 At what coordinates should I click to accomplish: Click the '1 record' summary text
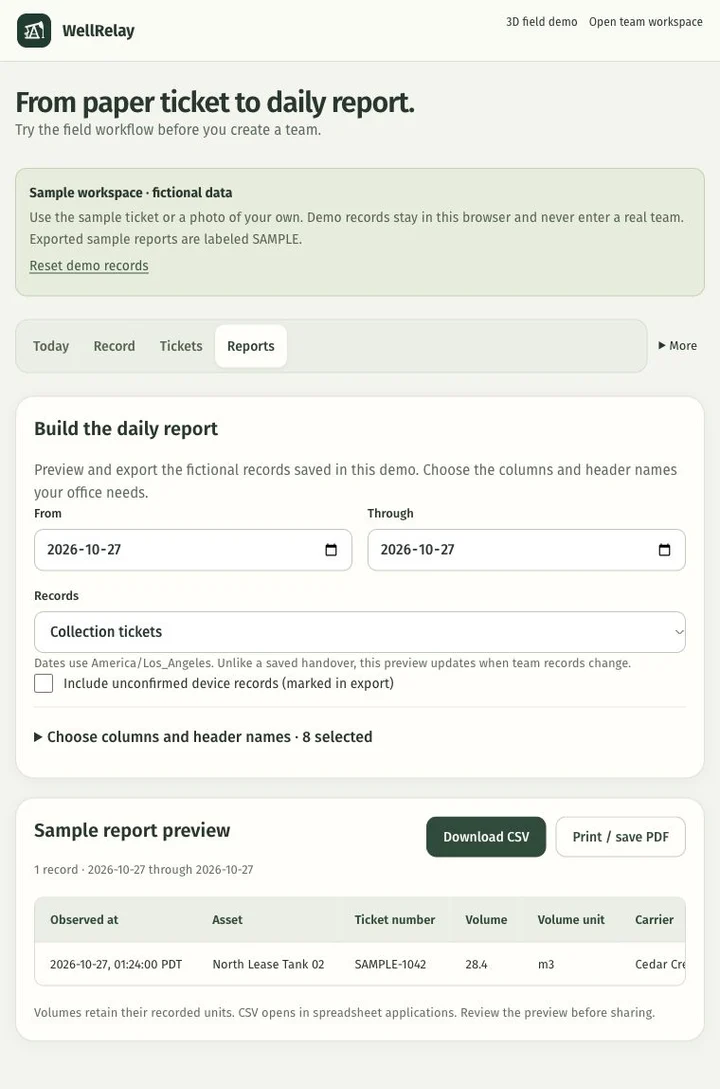coord(56,870)
